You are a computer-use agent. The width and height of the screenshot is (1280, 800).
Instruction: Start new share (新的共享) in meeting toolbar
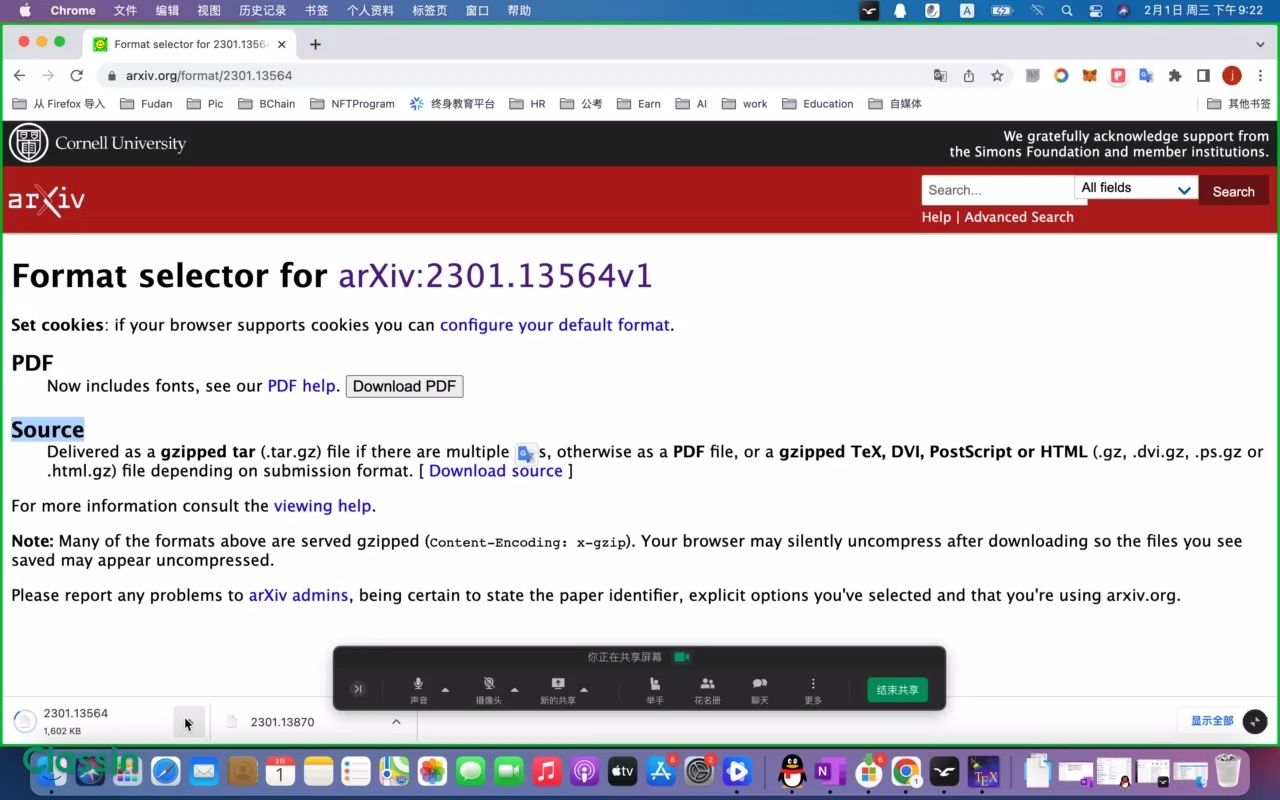[x=558, y=688]
